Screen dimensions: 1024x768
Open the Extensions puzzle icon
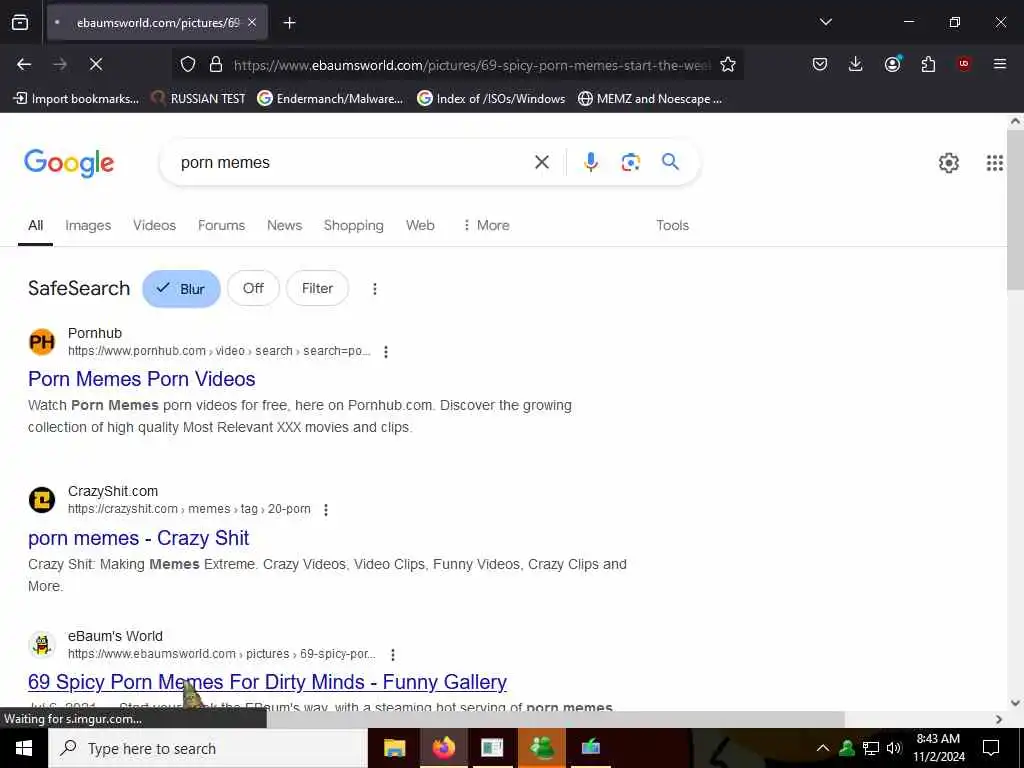click(x=928, y=64)
